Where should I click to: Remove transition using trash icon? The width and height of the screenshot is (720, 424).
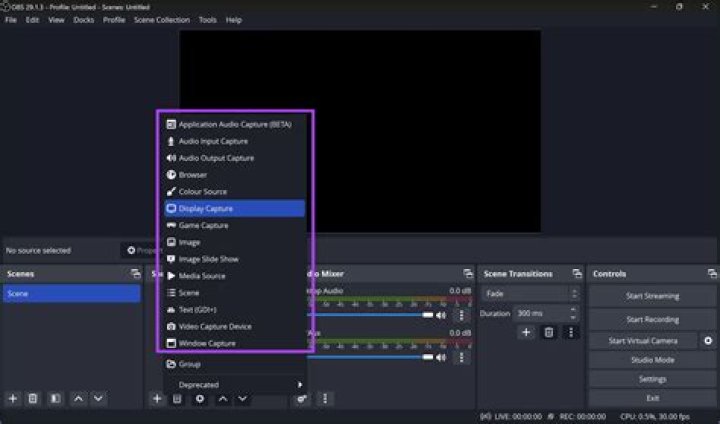point(548,332)
